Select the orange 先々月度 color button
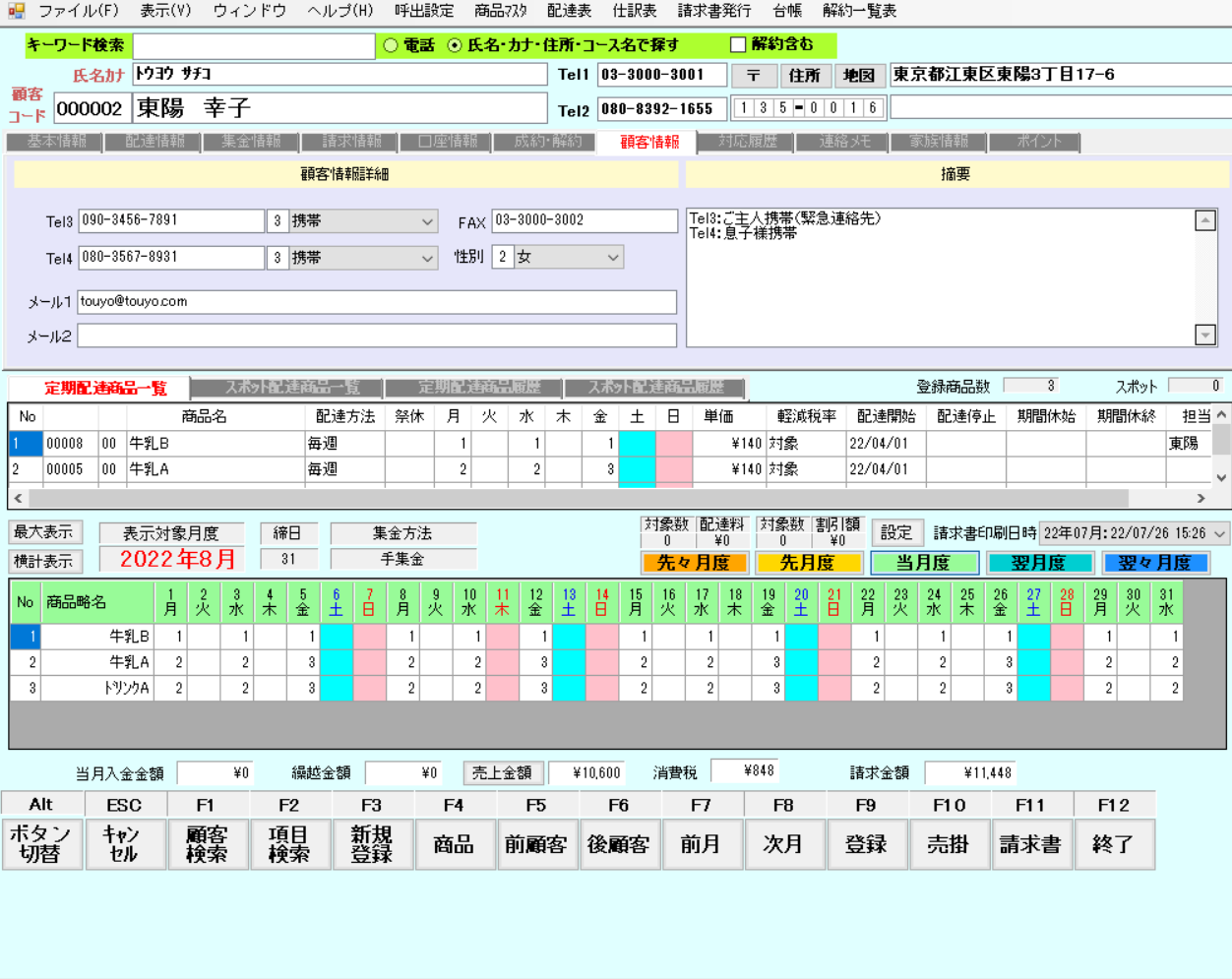The height and width of the screenshot is (979, 1232). click(694, 563)
